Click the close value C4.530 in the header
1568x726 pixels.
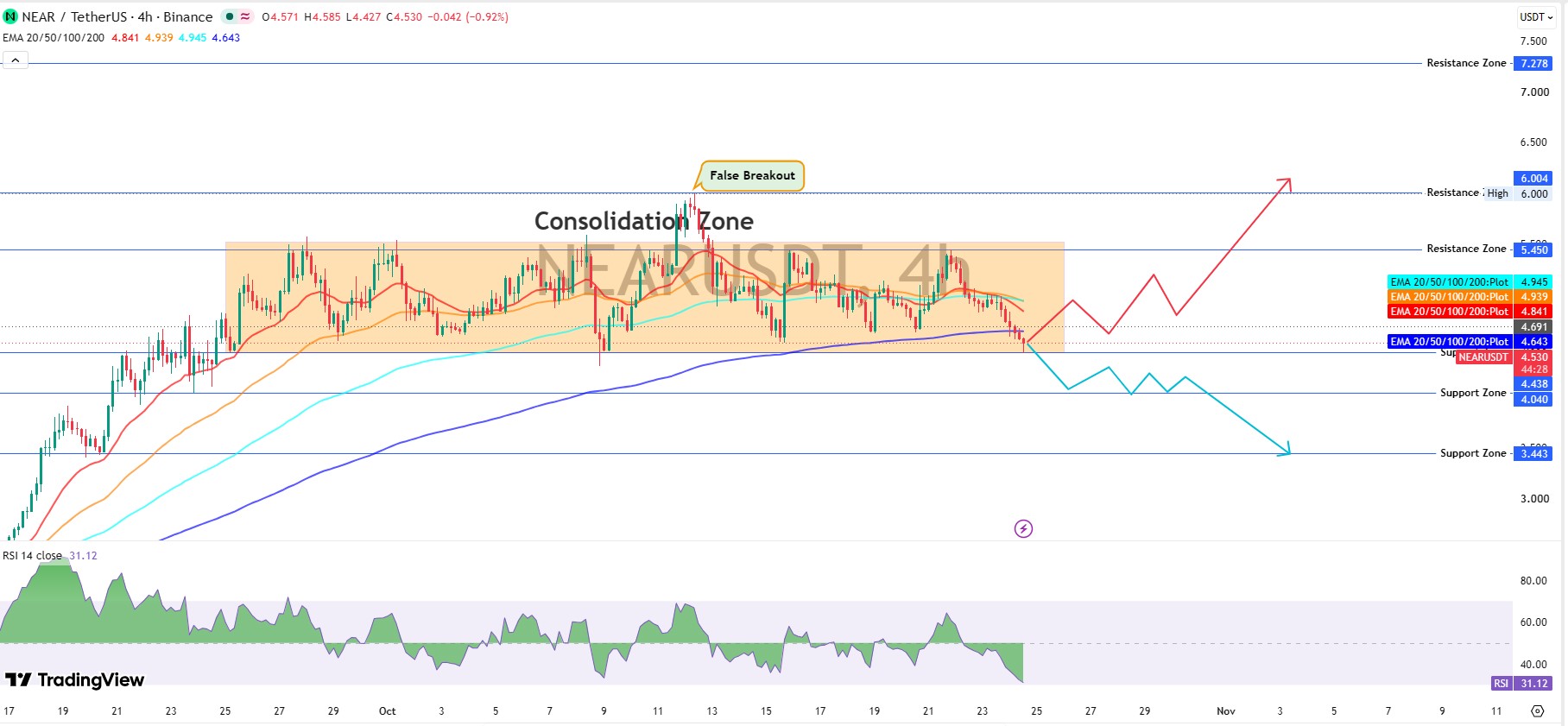[x=404, y=17]
